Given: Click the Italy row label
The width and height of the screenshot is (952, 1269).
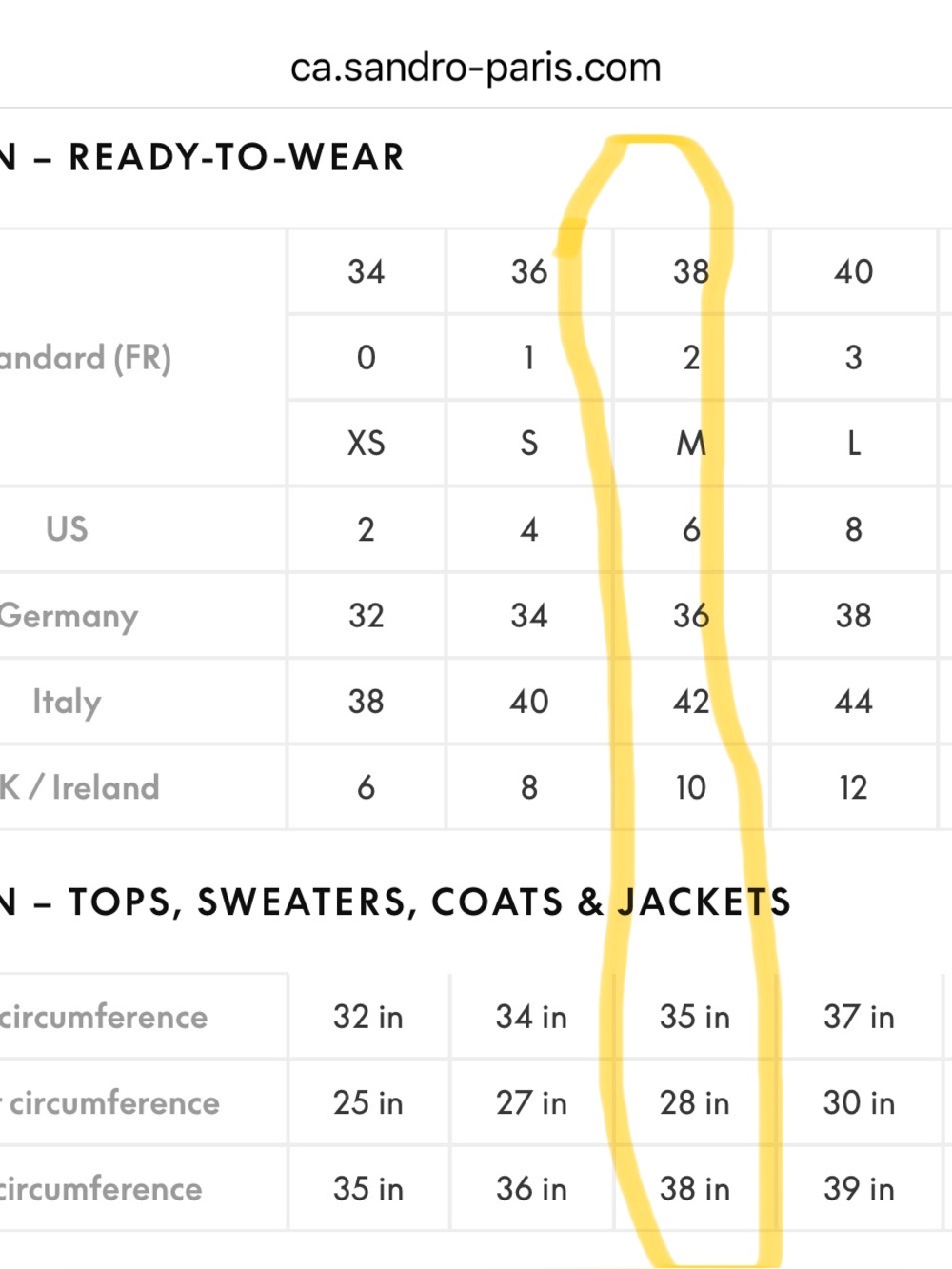Looking at the screenshot, I should (67, 702).
